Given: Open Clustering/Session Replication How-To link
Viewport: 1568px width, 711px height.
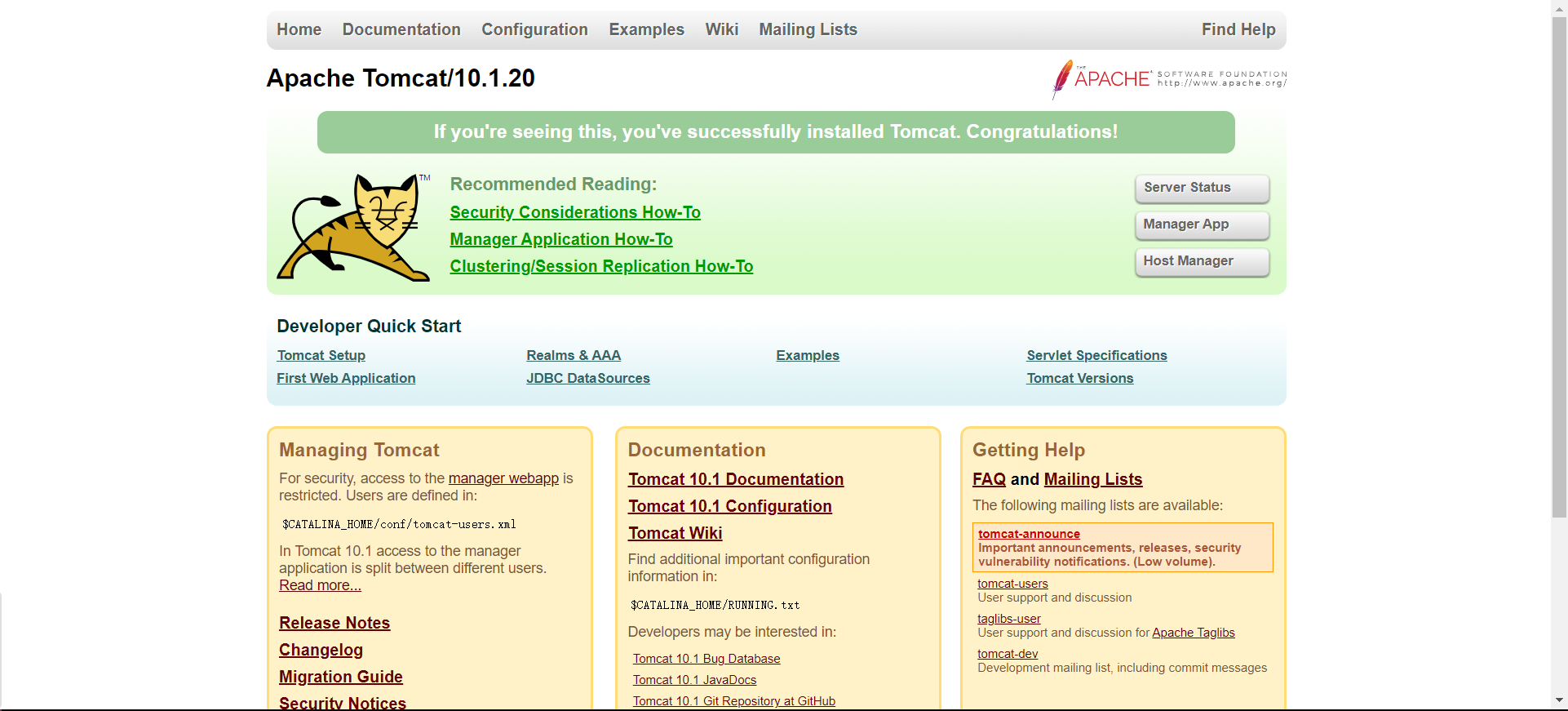Looking at the screenshot, I should (x=601, y=266).
